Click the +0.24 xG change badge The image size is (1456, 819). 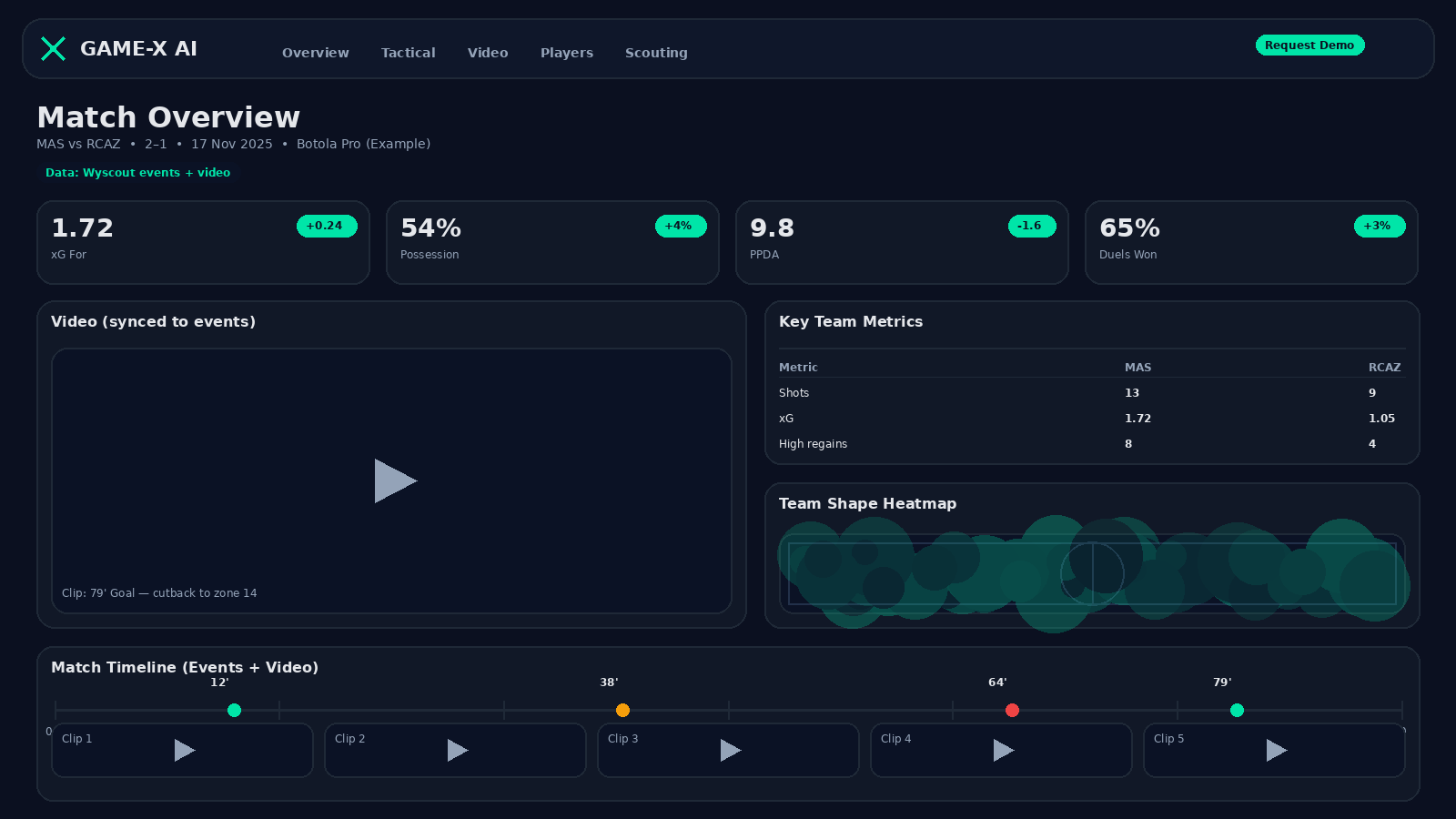coord(326,227)
